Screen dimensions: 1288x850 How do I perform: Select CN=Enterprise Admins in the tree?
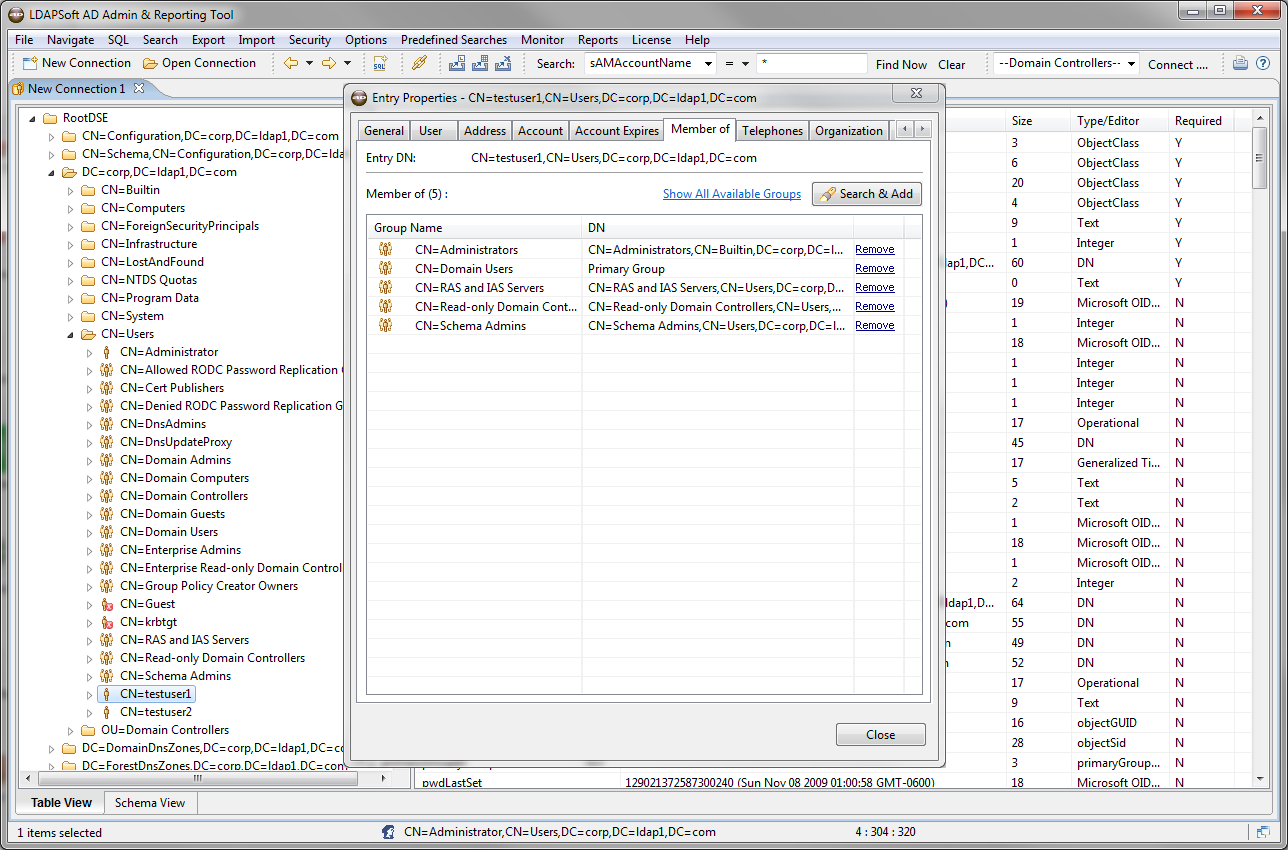point(180,550)
